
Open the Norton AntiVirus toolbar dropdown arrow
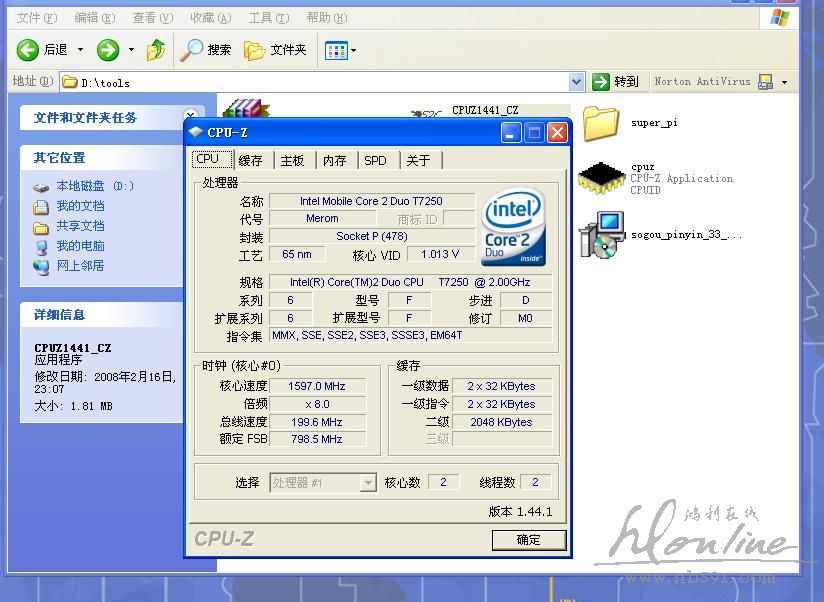point(784,82)
